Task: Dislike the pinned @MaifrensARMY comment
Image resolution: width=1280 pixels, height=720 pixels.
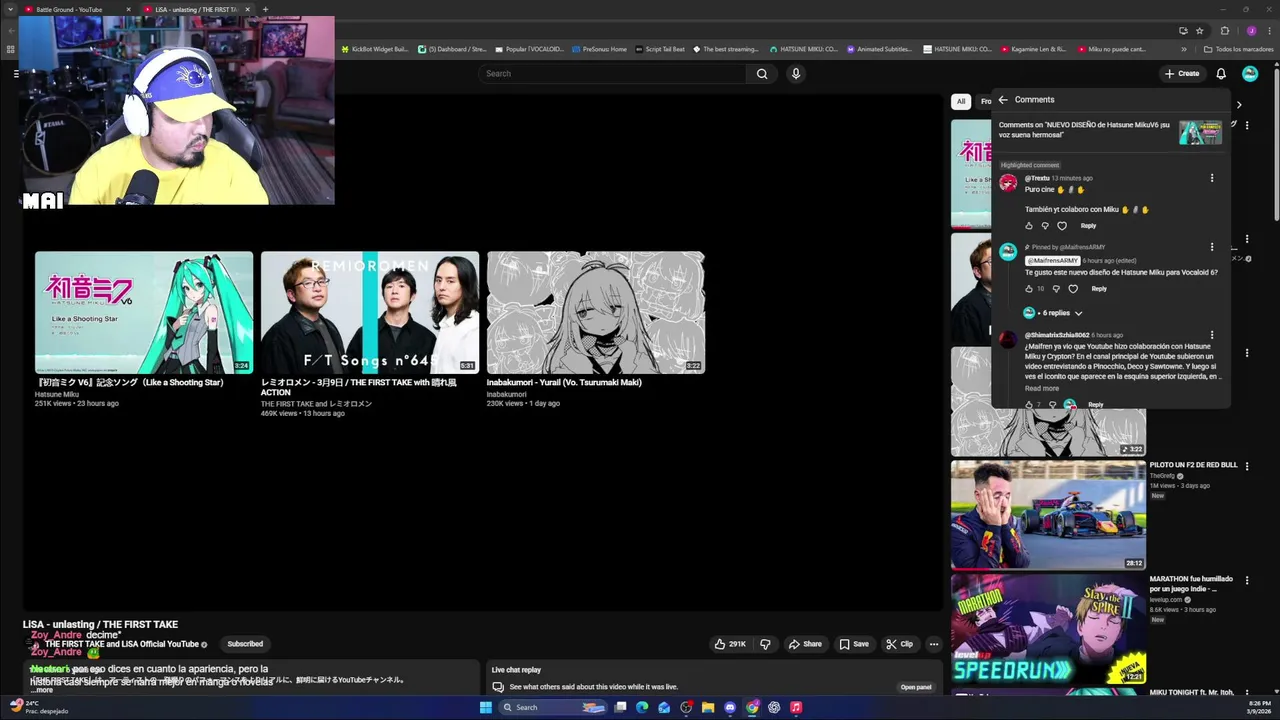Action: coord(1056,289)
